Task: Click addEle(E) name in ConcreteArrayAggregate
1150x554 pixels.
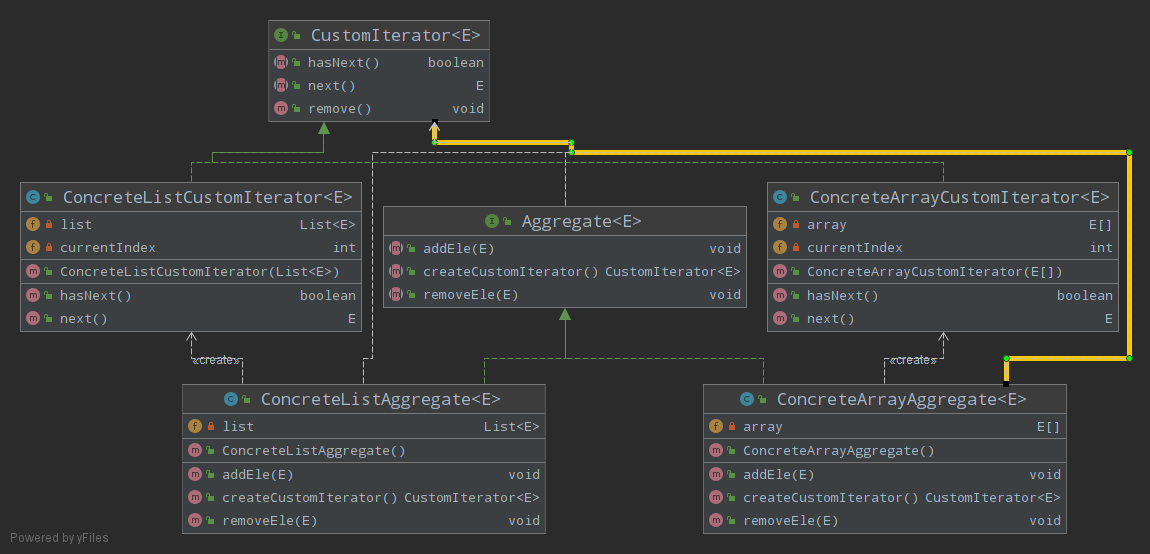Action: (778, 475)
